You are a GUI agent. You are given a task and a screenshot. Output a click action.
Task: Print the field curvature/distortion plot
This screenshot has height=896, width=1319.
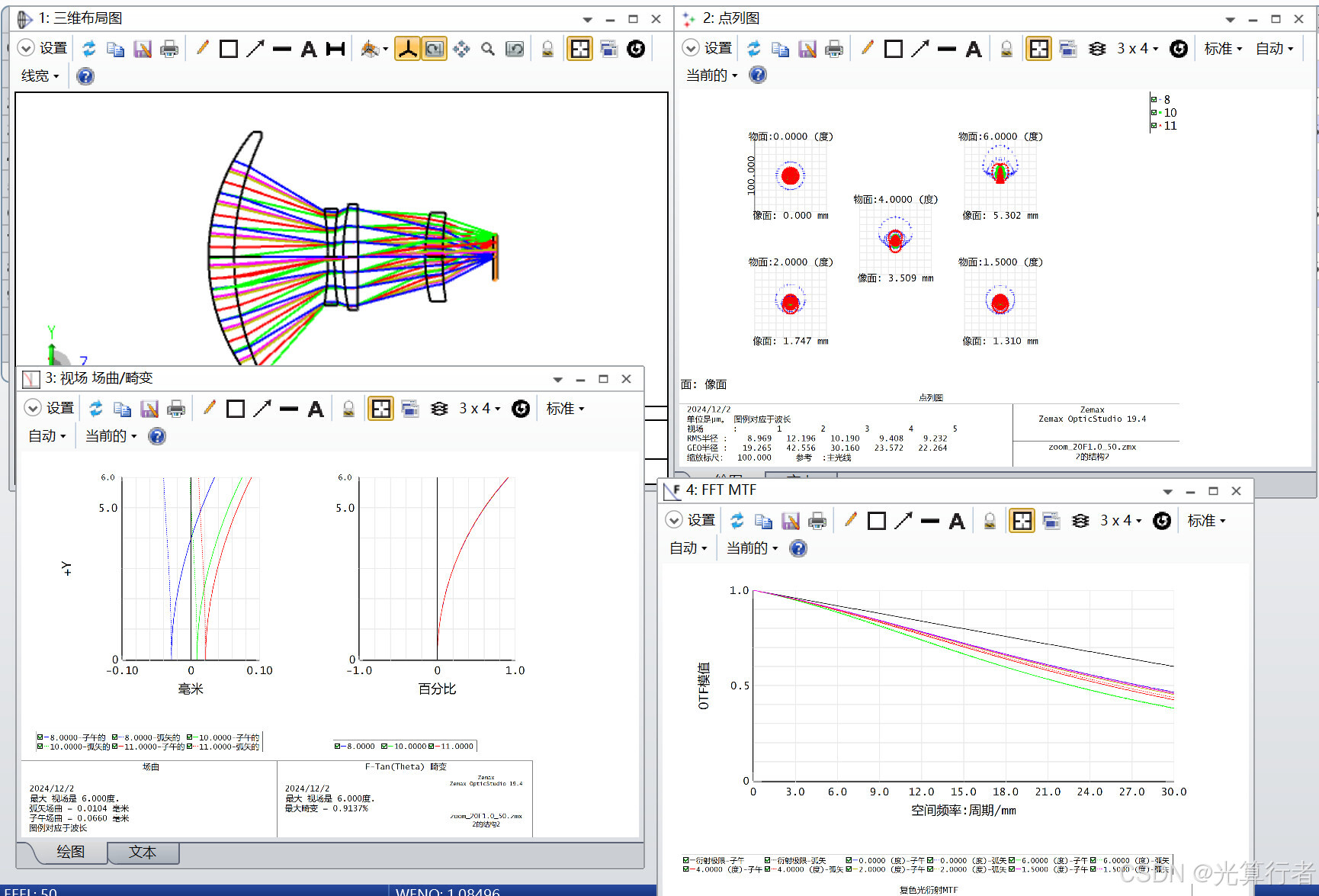pyautogui.click(x=176, y=409)
